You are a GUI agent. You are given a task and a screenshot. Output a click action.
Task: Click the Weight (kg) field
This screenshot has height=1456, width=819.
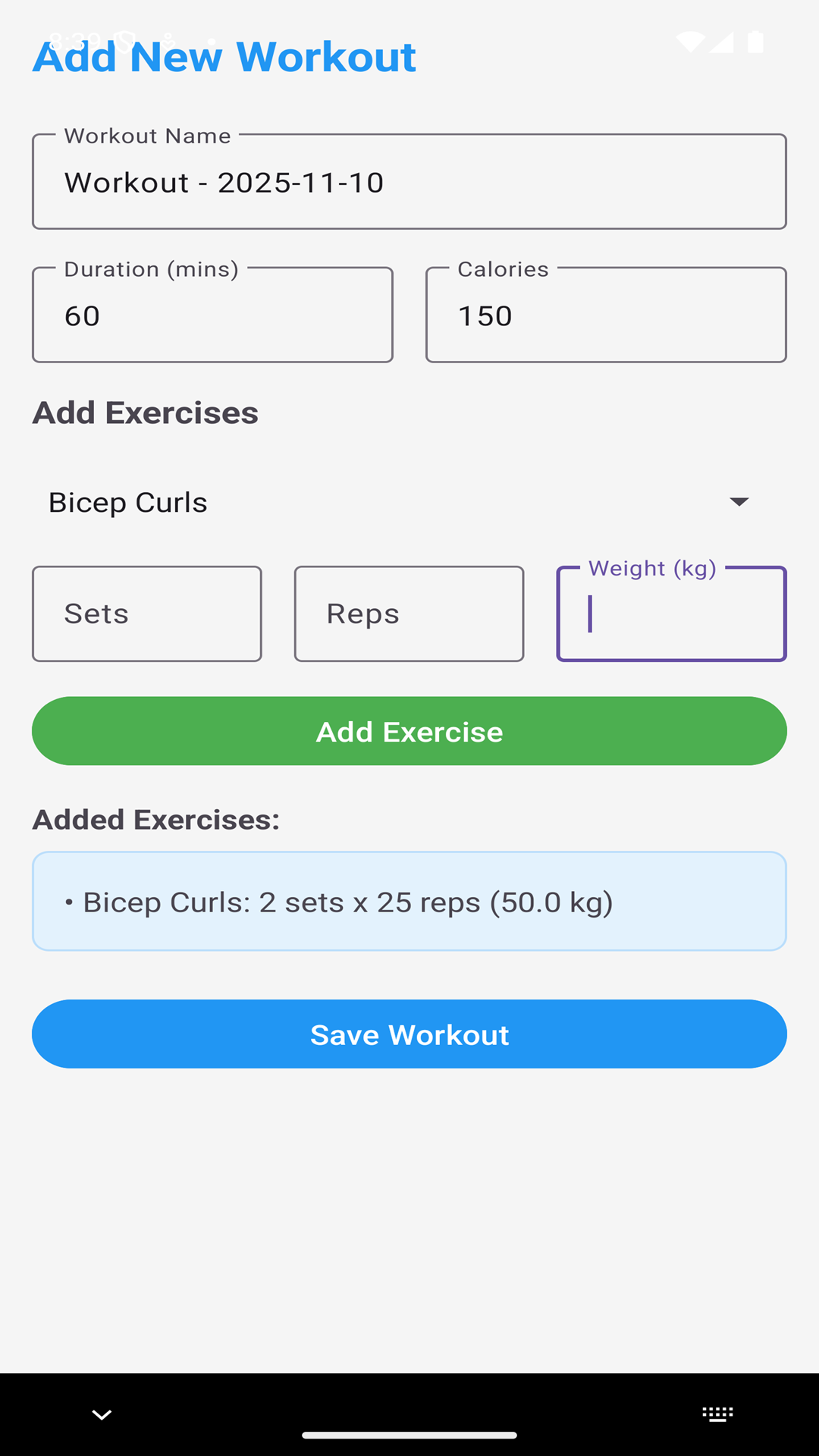672,614
